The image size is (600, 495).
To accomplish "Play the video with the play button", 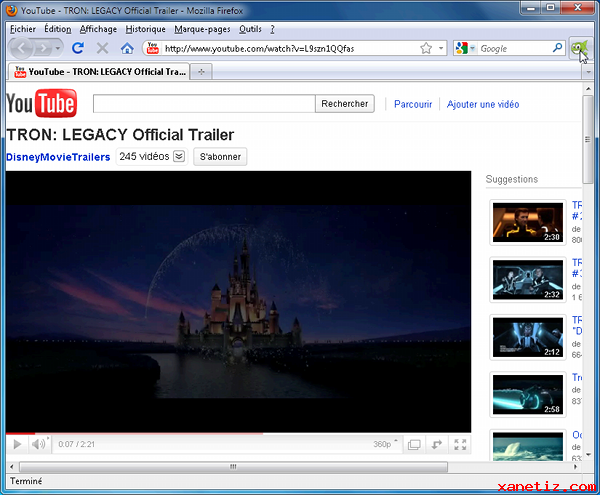I will 17,444.
